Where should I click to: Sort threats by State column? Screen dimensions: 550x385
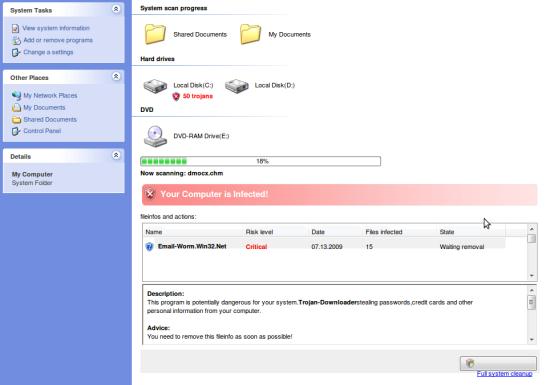tap(447, 232)
